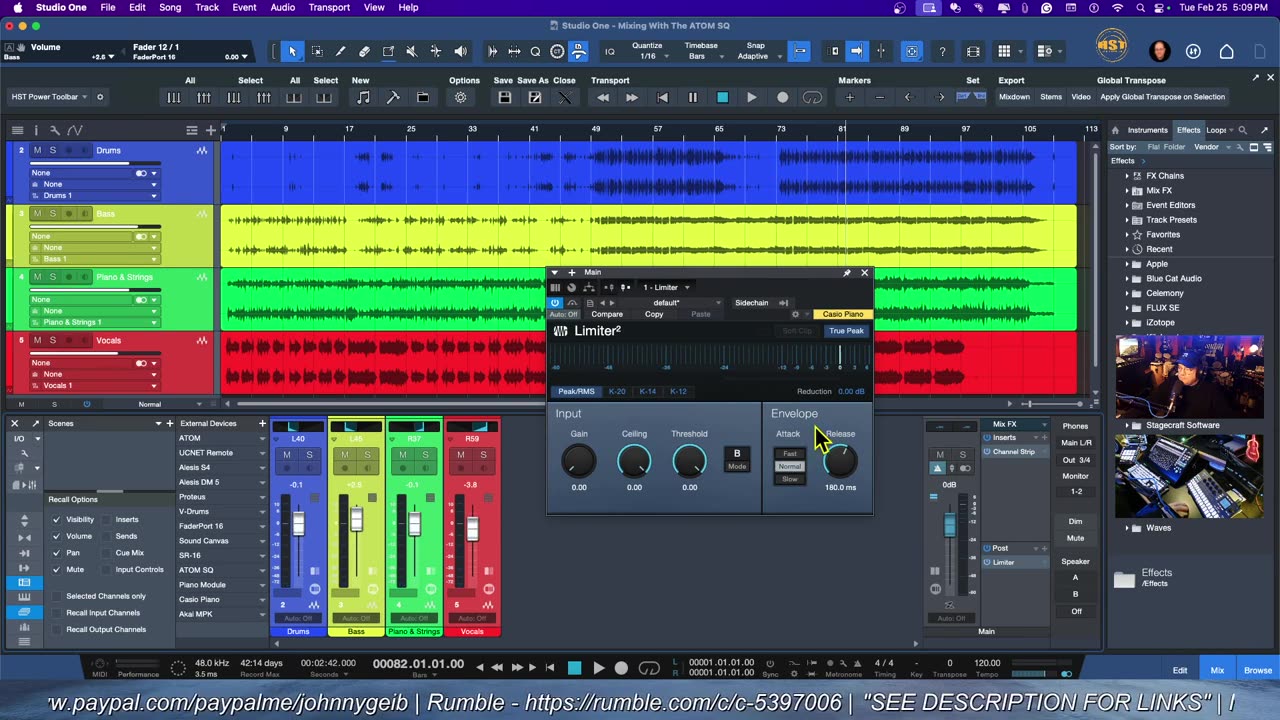Enable Recall Input Channels checkbox
This screenshot has height=720, width=1280.
click(x=56, y=613)
